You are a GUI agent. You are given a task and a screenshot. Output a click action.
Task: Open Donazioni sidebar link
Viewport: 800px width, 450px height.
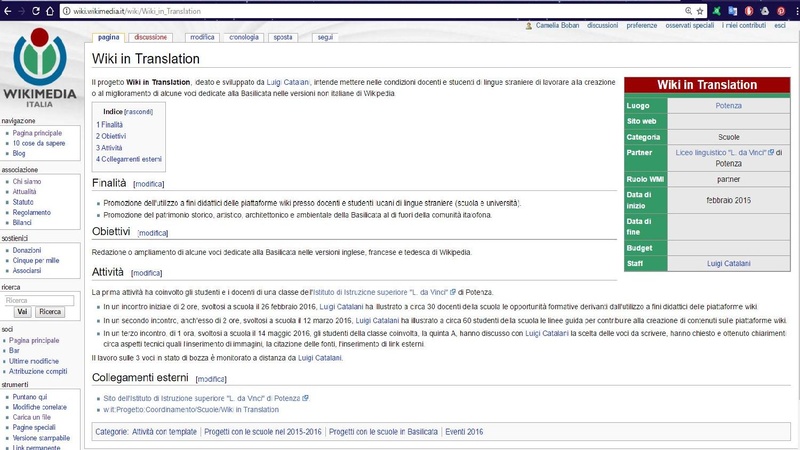point(27,251)
